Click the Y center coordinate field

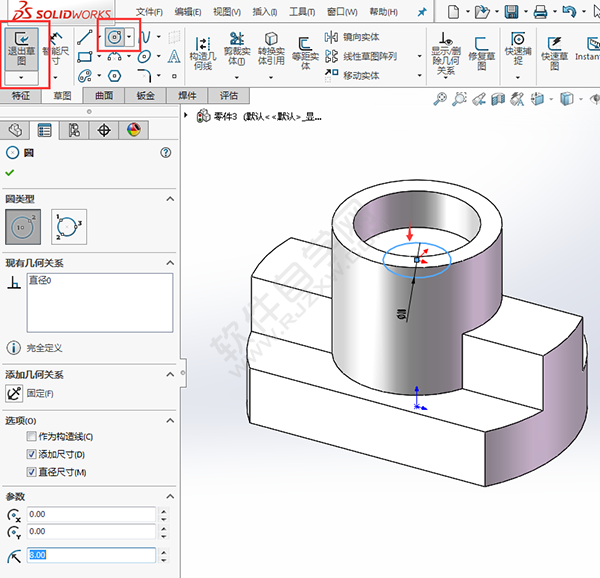pyautogui.click(x=91, y=532)
